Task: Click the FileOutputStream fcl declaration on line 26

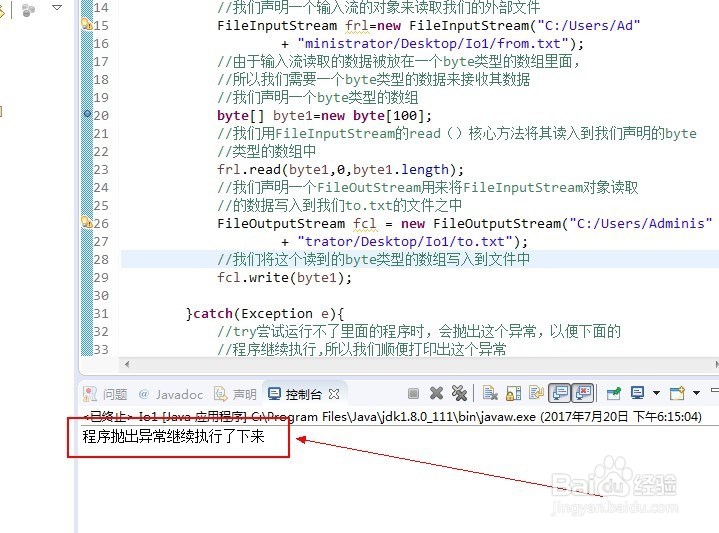Action: point(465,224)
